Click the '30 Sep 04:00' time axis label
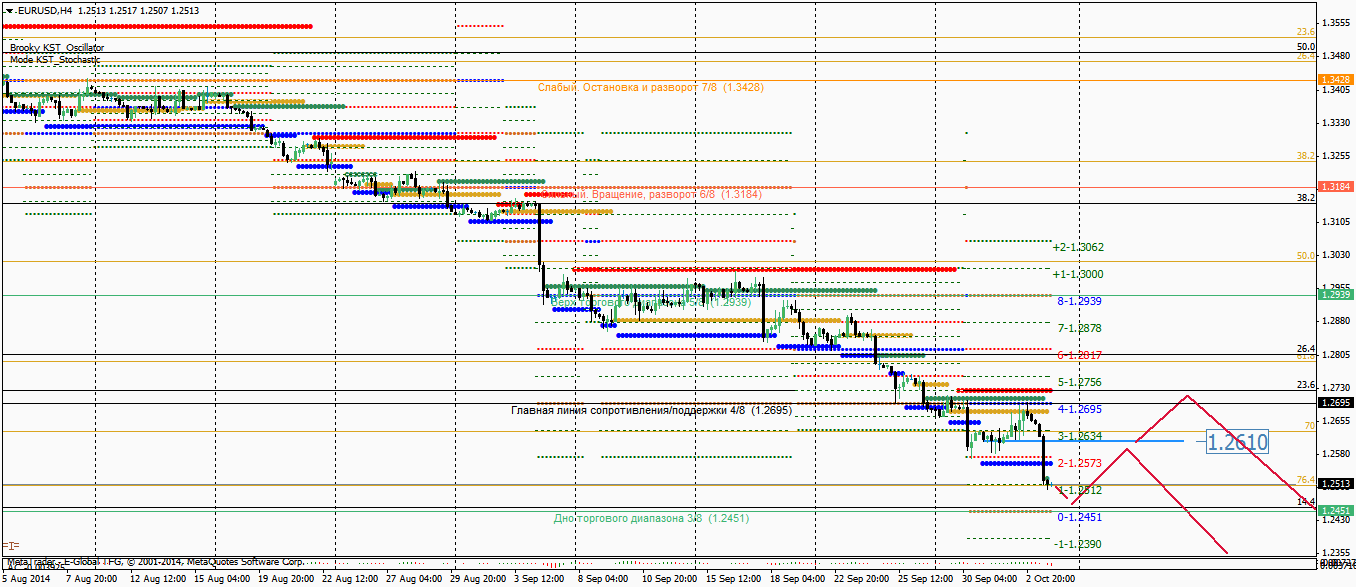Image resolution: width=1356 pixels, height=587 pixels. pyautogui.click(x=989, y=579)
